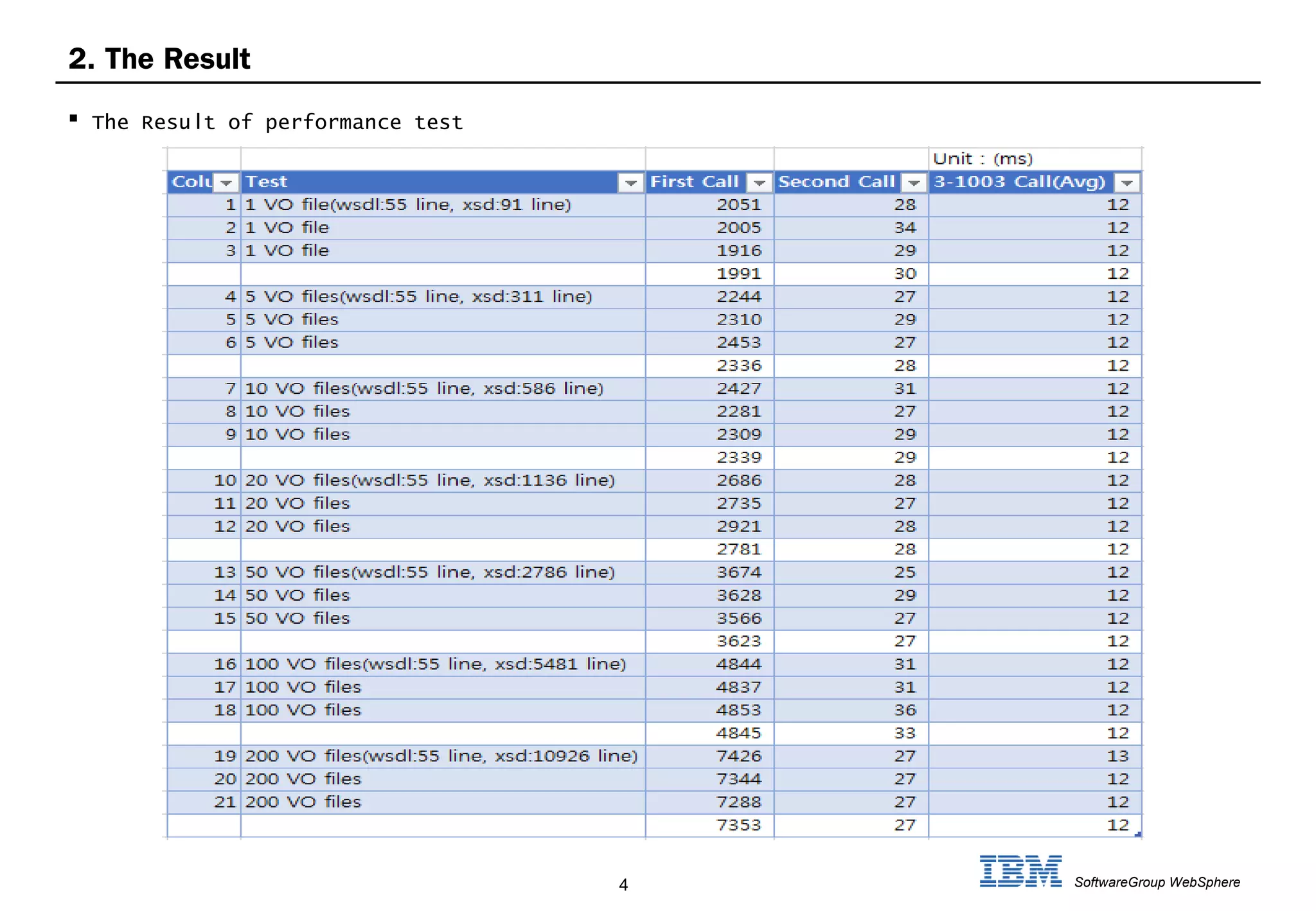Click First Call value 2005
Screen dimensions: 1316x911
710,228
